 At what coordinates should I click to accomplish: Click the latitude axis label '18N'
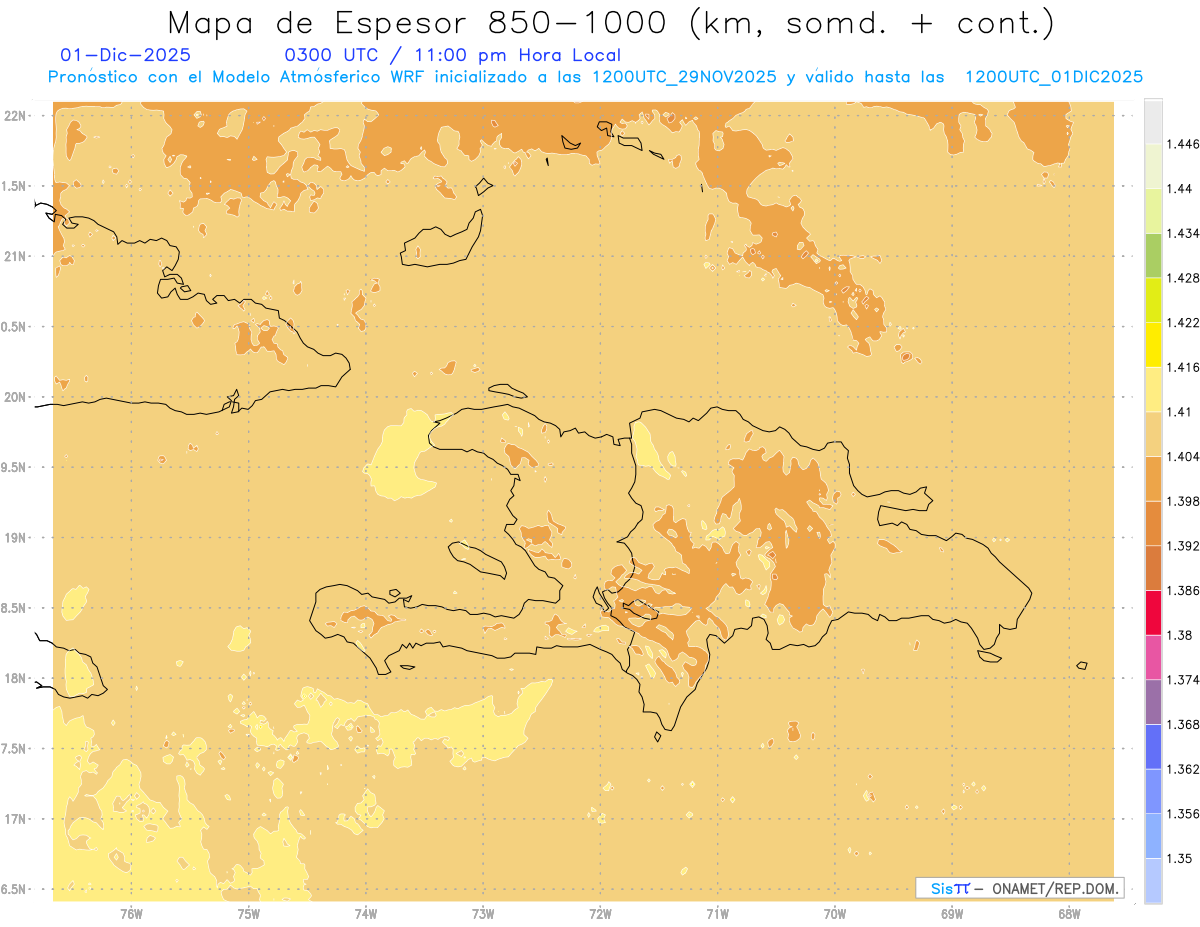pyautogui.click(x=16, y=679)
